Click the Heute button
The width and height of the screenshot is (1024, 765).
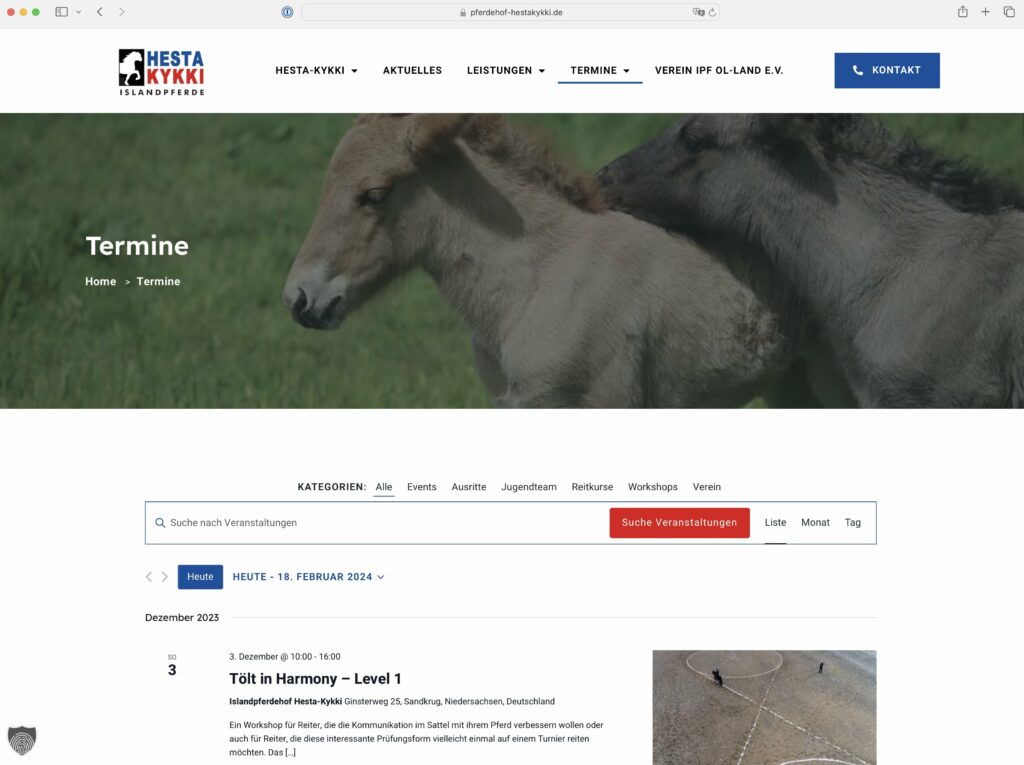coord(200,576)
